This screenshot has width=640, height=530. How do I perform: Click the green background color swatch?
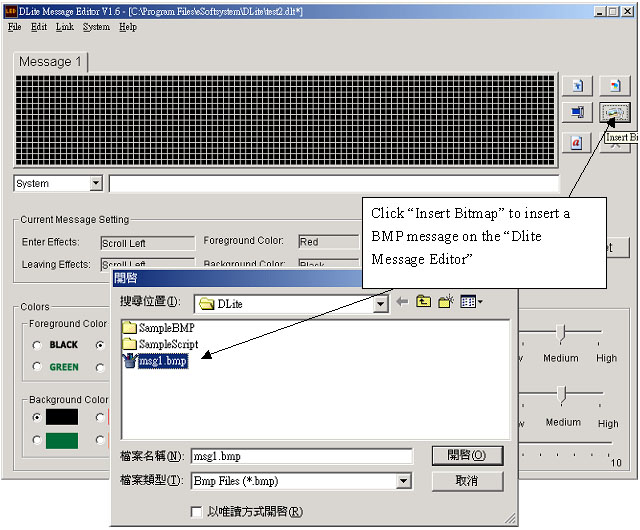pos(62,441)
